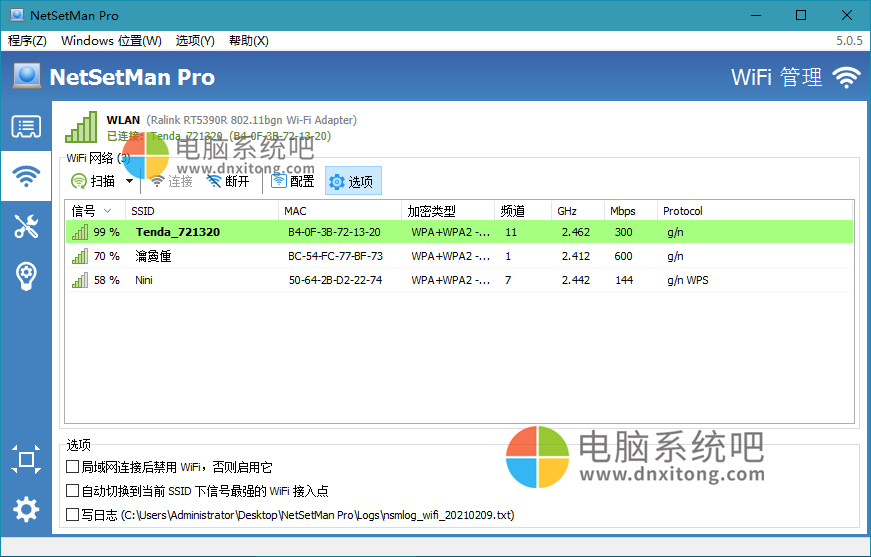Toggle the 选项 options button
Viewport: 871px width, 557px height.
353,181
